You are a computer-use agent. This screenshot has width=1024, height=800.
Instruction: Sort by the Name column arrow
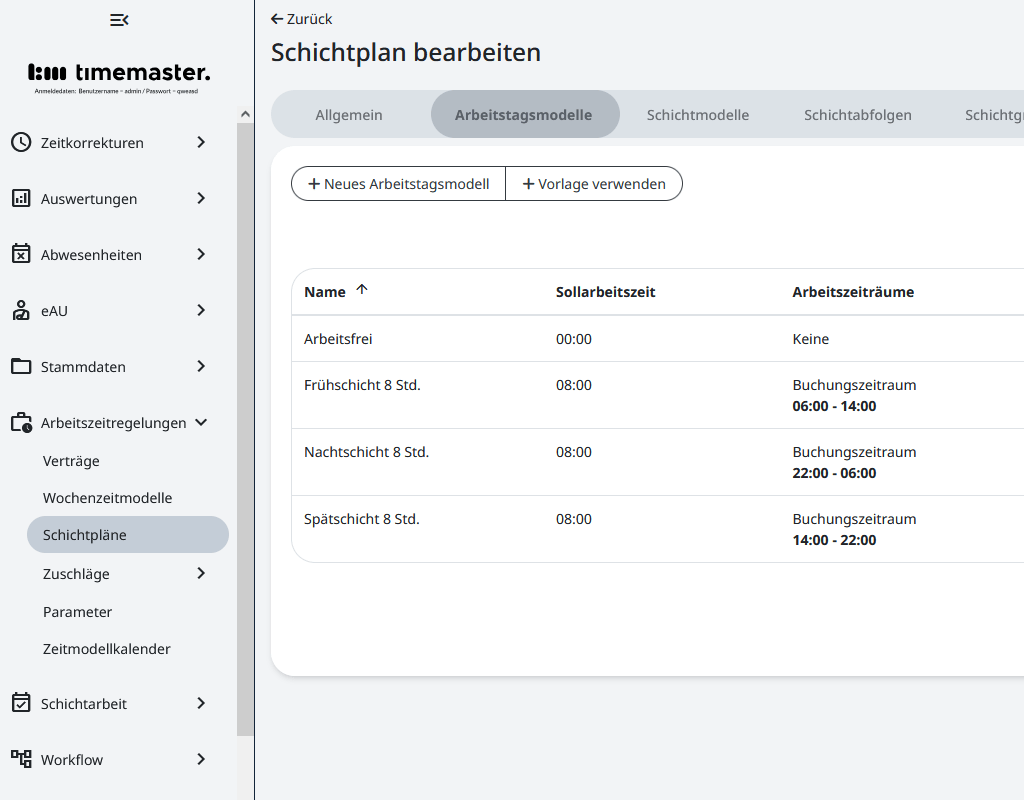click(x=362, y=290)
